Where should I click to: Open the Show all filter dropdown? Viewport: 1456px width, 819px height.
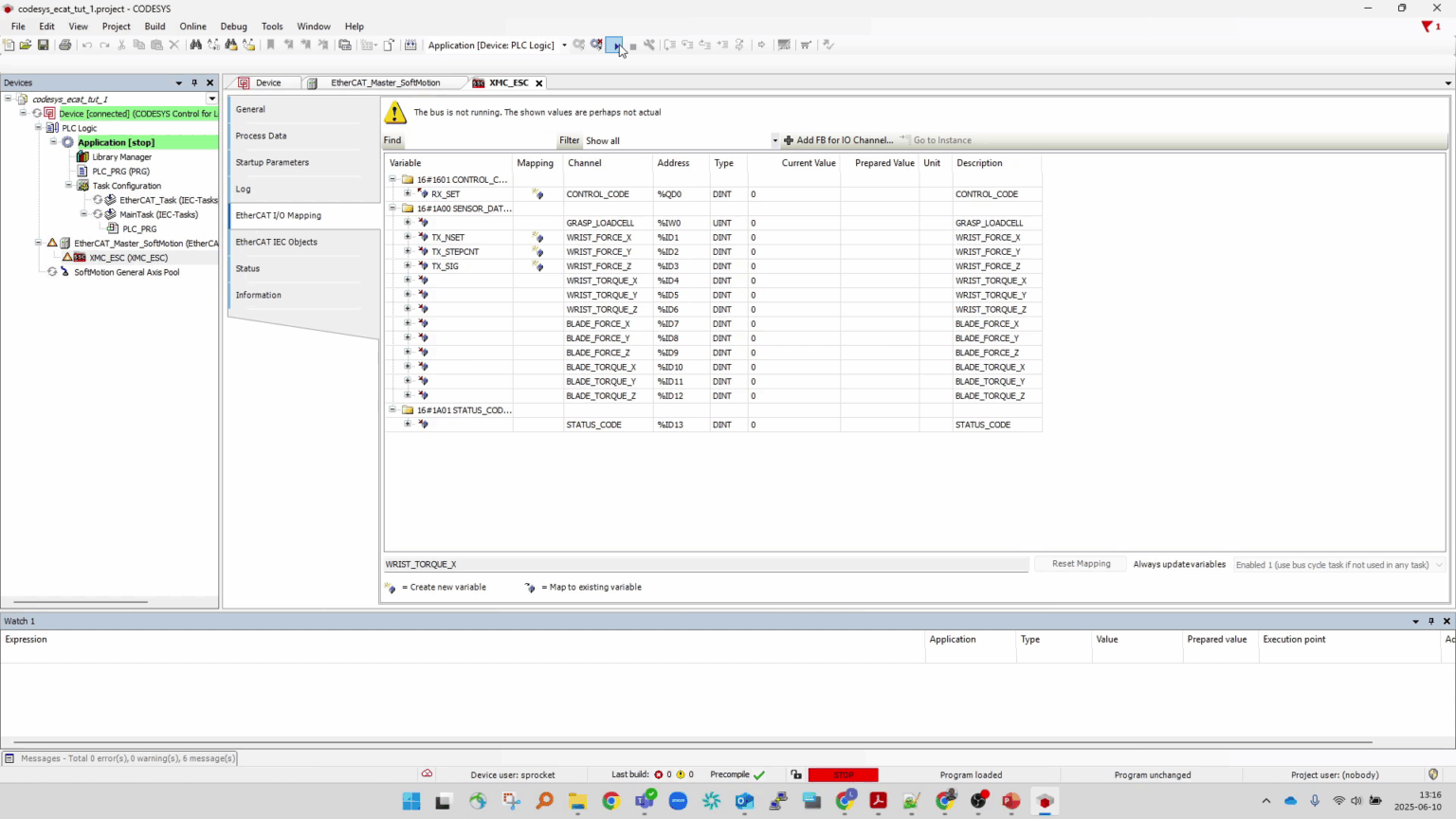[x=774, y=140]
